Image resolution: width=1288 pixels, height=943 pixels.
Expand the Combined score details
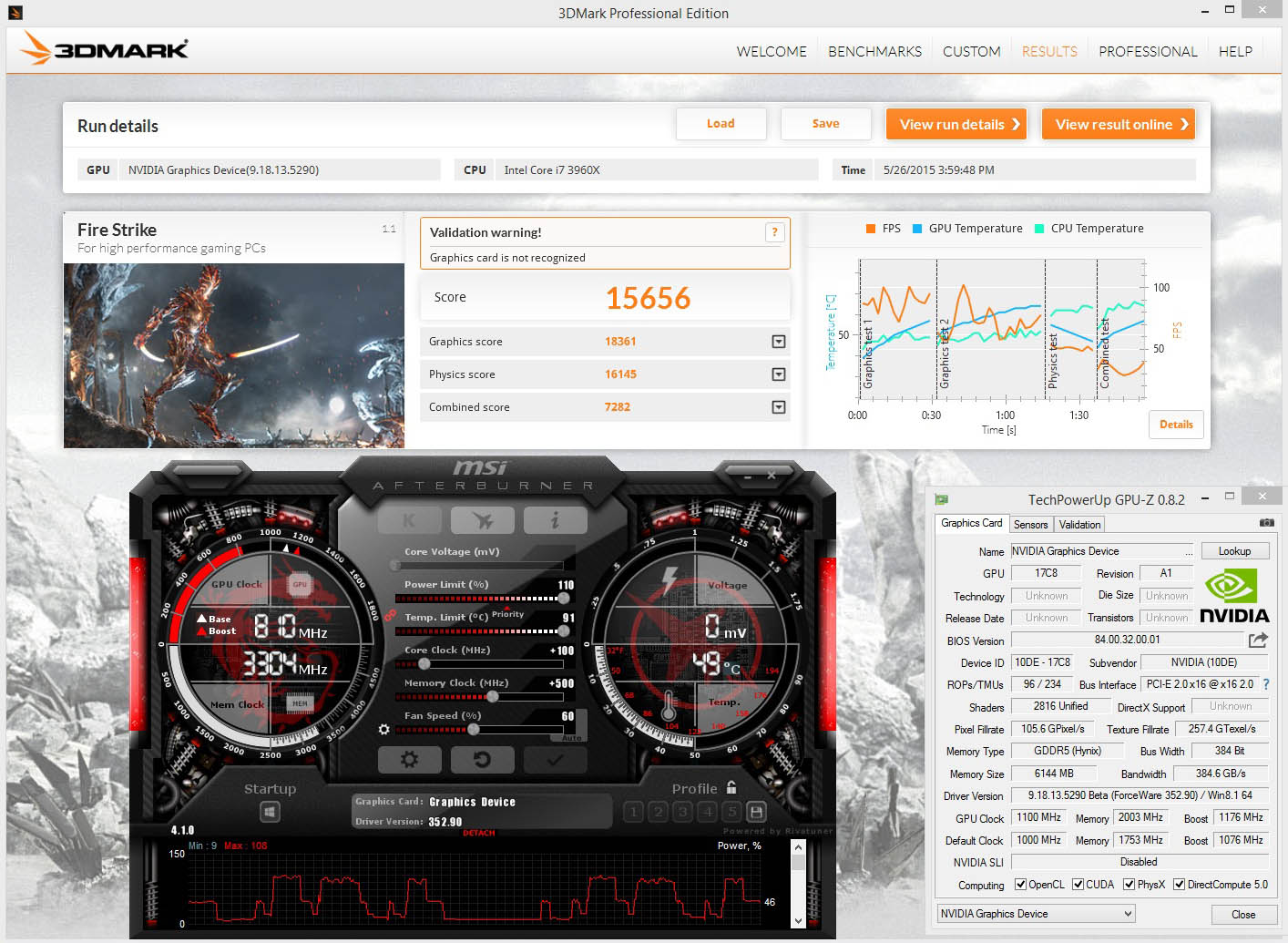779,407
